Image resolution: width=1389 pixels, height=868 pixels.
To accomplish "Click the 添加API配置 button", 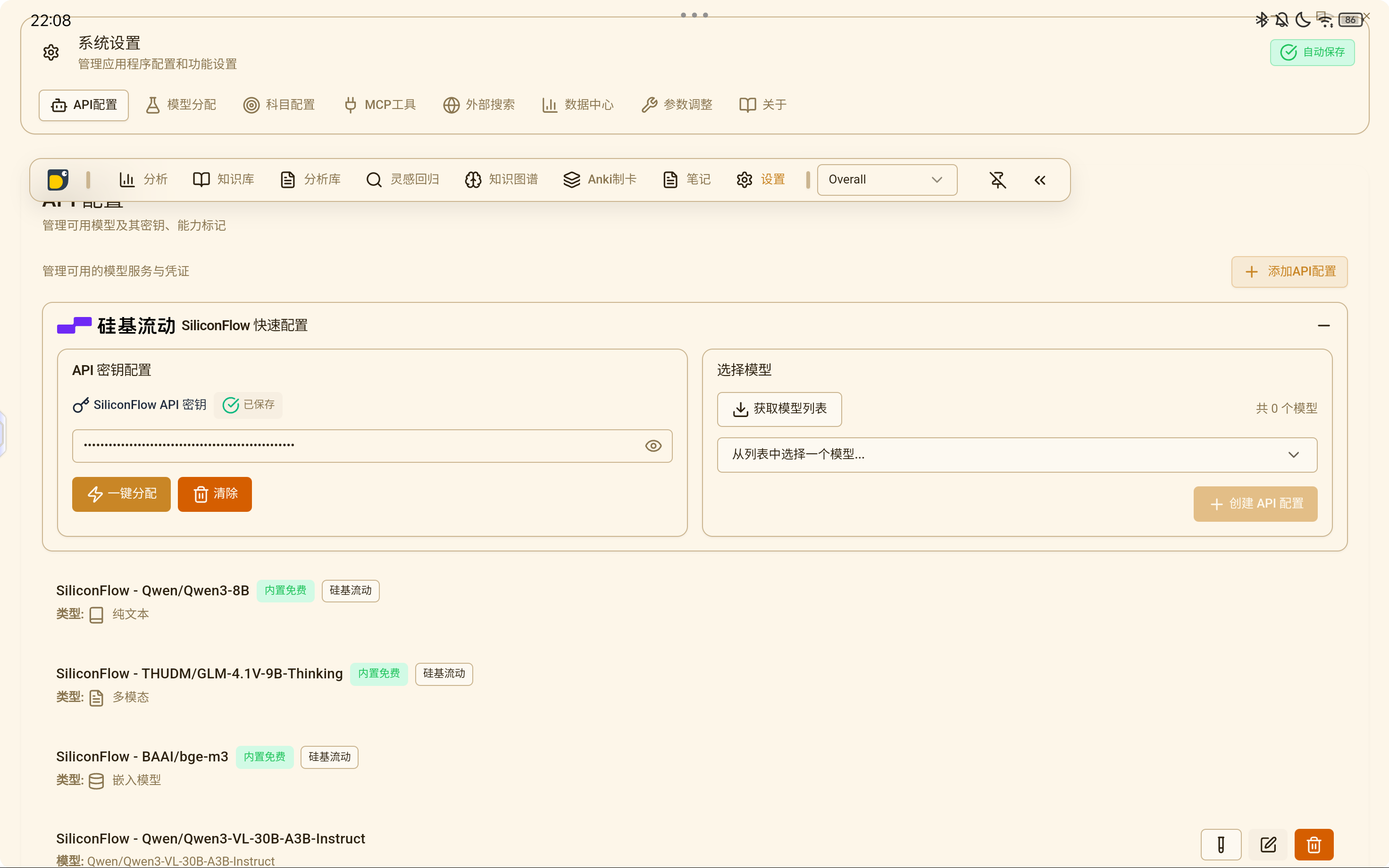I will pos(1289,272).
